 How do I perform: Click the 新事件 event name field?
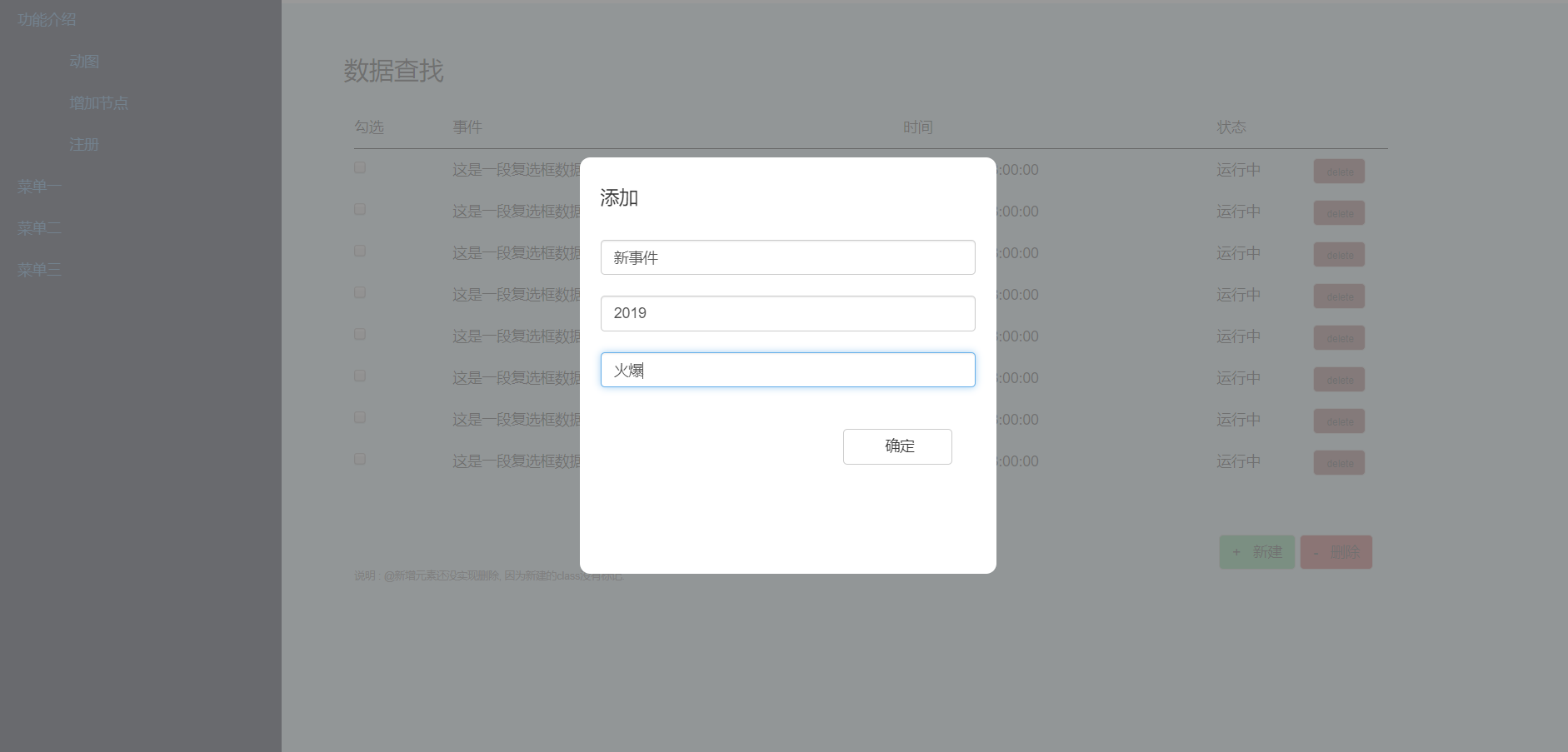click(787, 257)
